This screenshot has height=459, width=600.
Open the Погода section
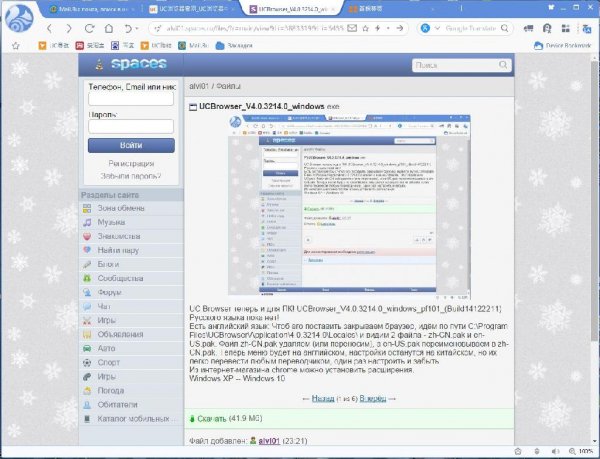131,391
